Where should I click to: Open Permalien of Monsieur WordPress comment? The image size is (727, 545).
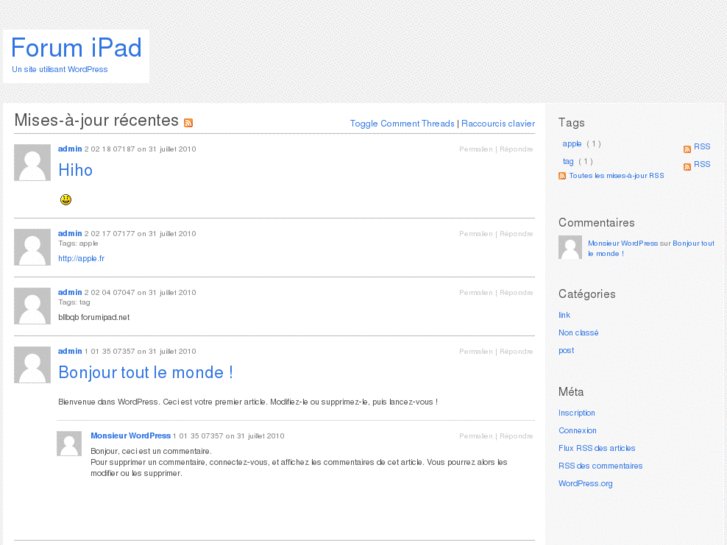click(x=476, y=436)
